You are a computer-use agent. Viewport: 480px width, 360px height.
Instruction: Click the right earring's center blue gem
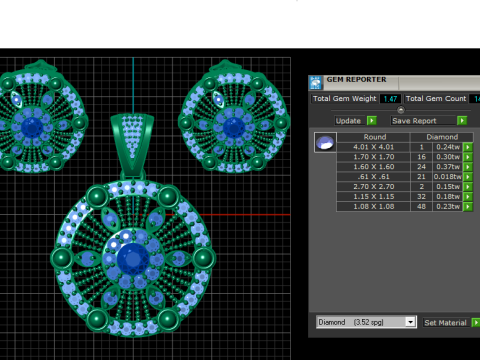pyautogui.click(x=234, y=128)
